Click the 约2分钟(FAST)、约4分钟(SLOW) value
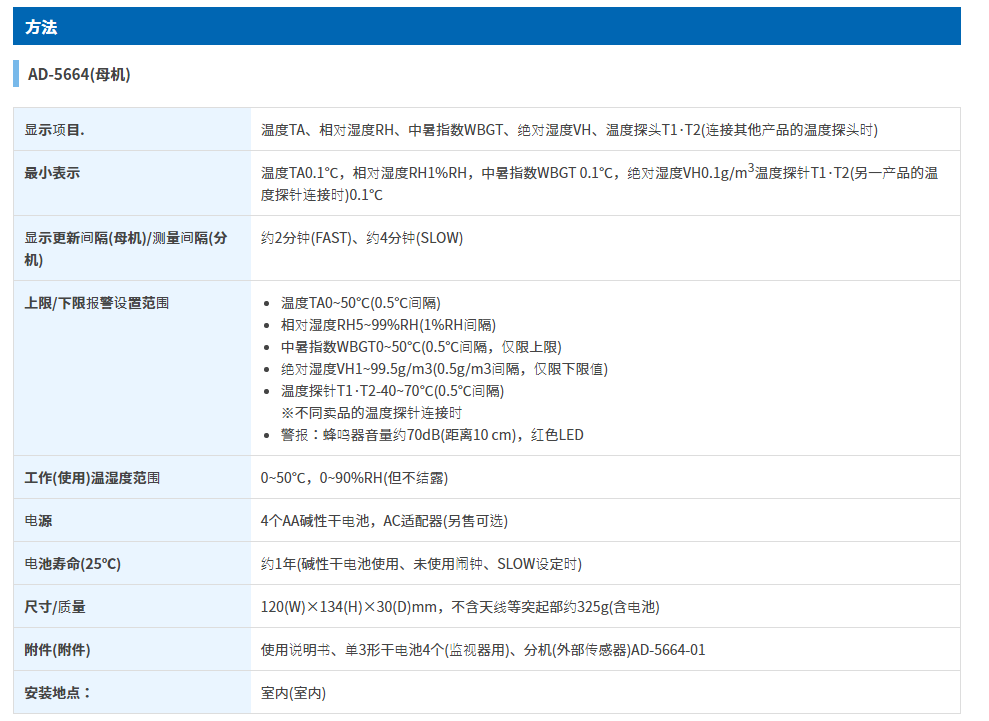989x721 pixels. click(362, 238)
